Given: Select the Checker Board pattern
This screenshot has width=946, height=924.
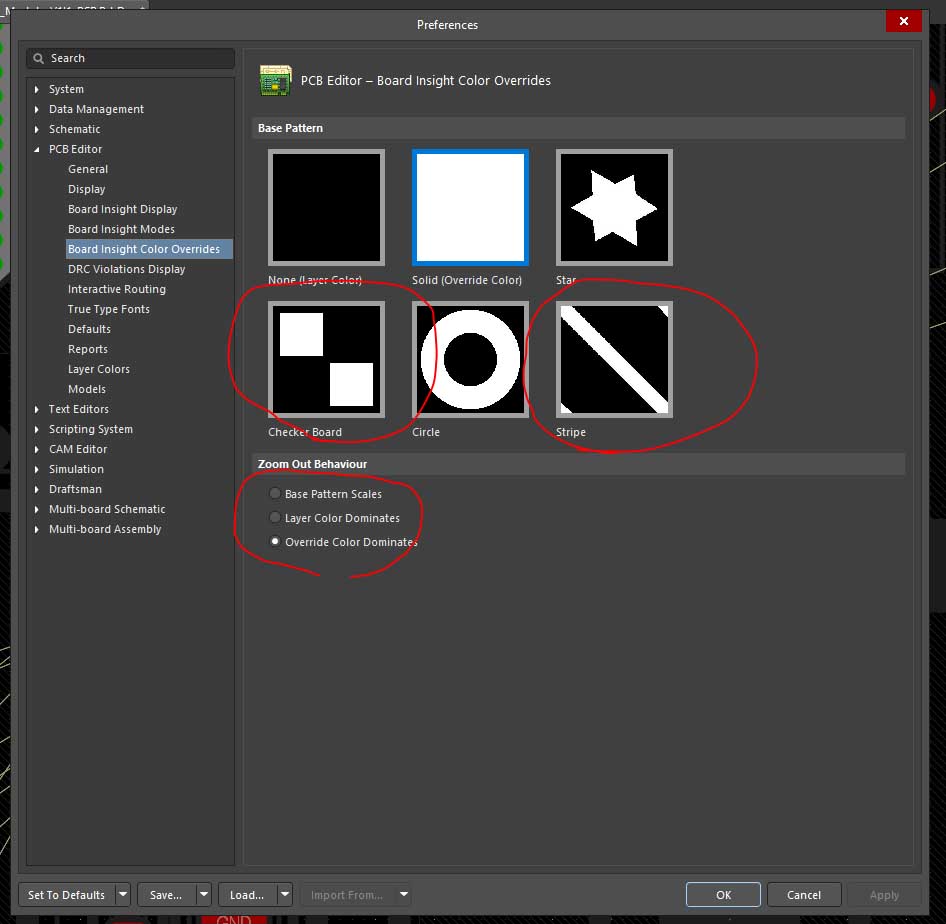Looking at the screenshot, I should 326,360.
